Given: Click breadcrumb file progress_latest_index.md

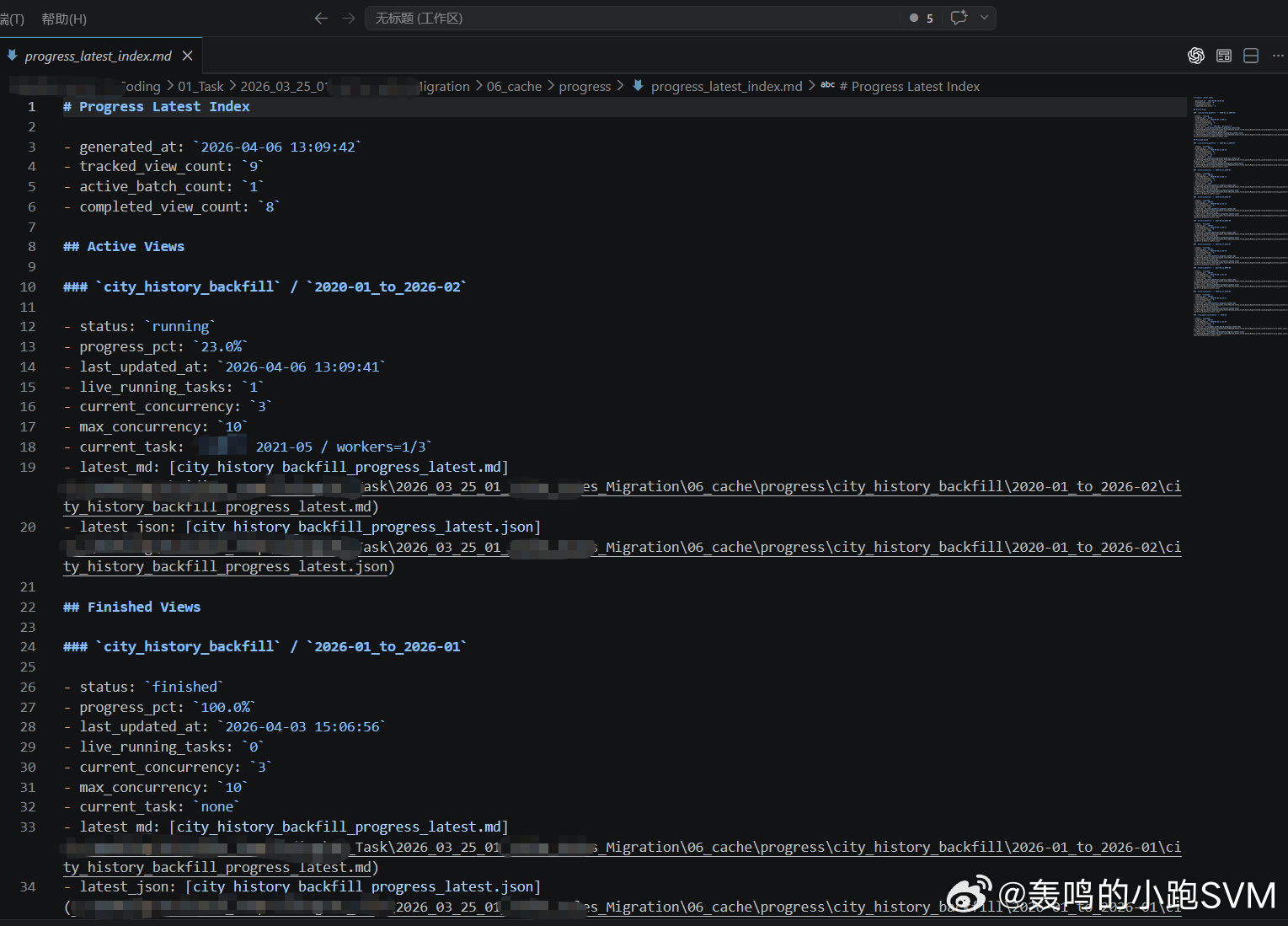Looking at the screenshot, I should [x=726, y=86].
